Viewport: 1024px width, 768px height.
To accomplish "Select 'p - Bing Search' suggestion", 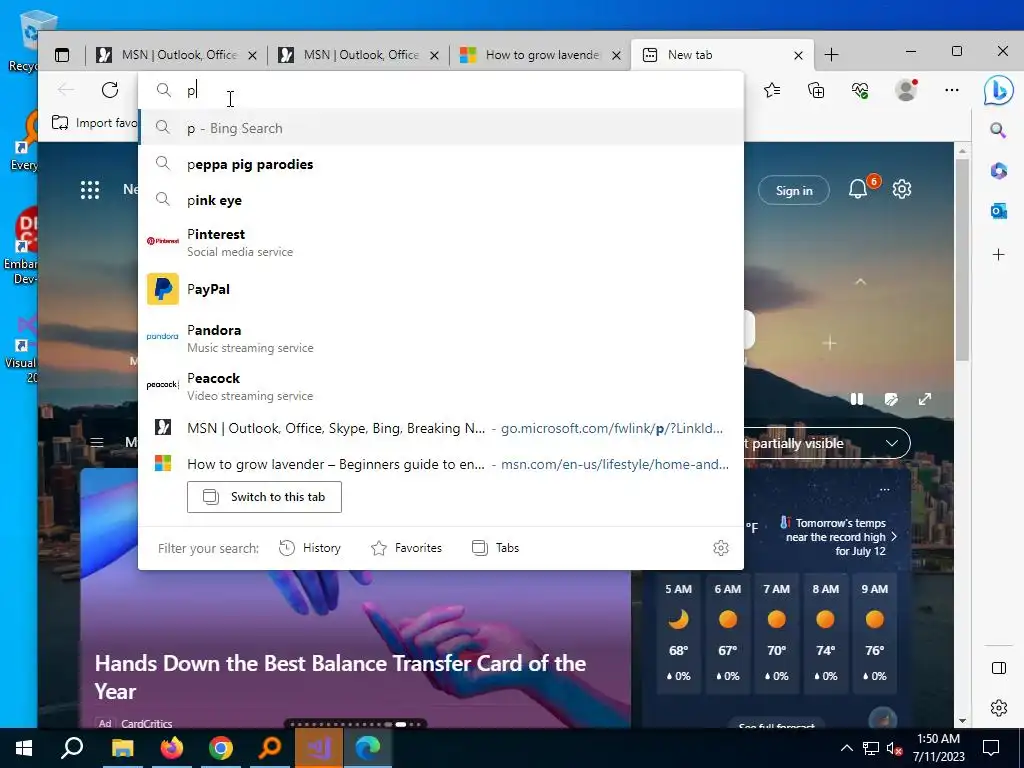I will [x=441, y=128].
